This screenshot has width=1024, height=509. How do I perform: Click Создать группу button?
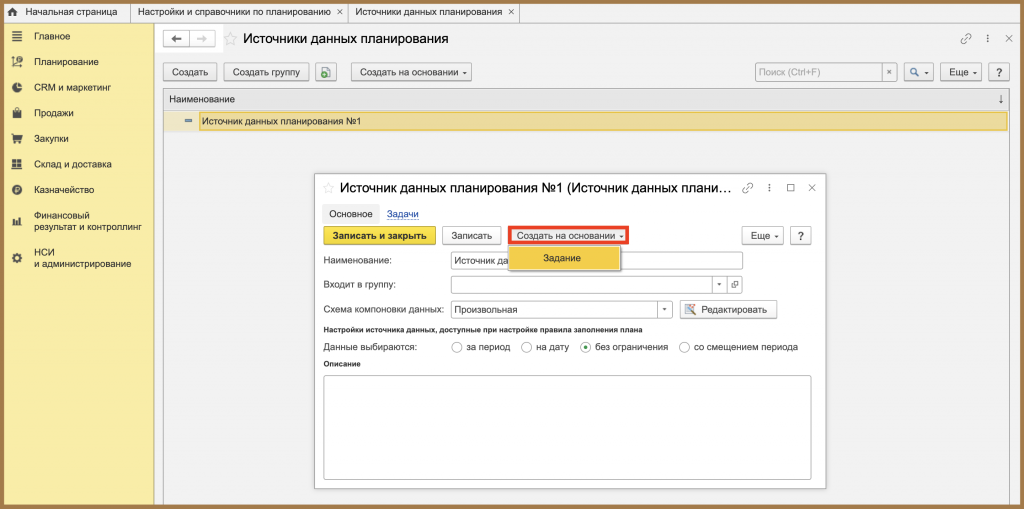point(266,73)
